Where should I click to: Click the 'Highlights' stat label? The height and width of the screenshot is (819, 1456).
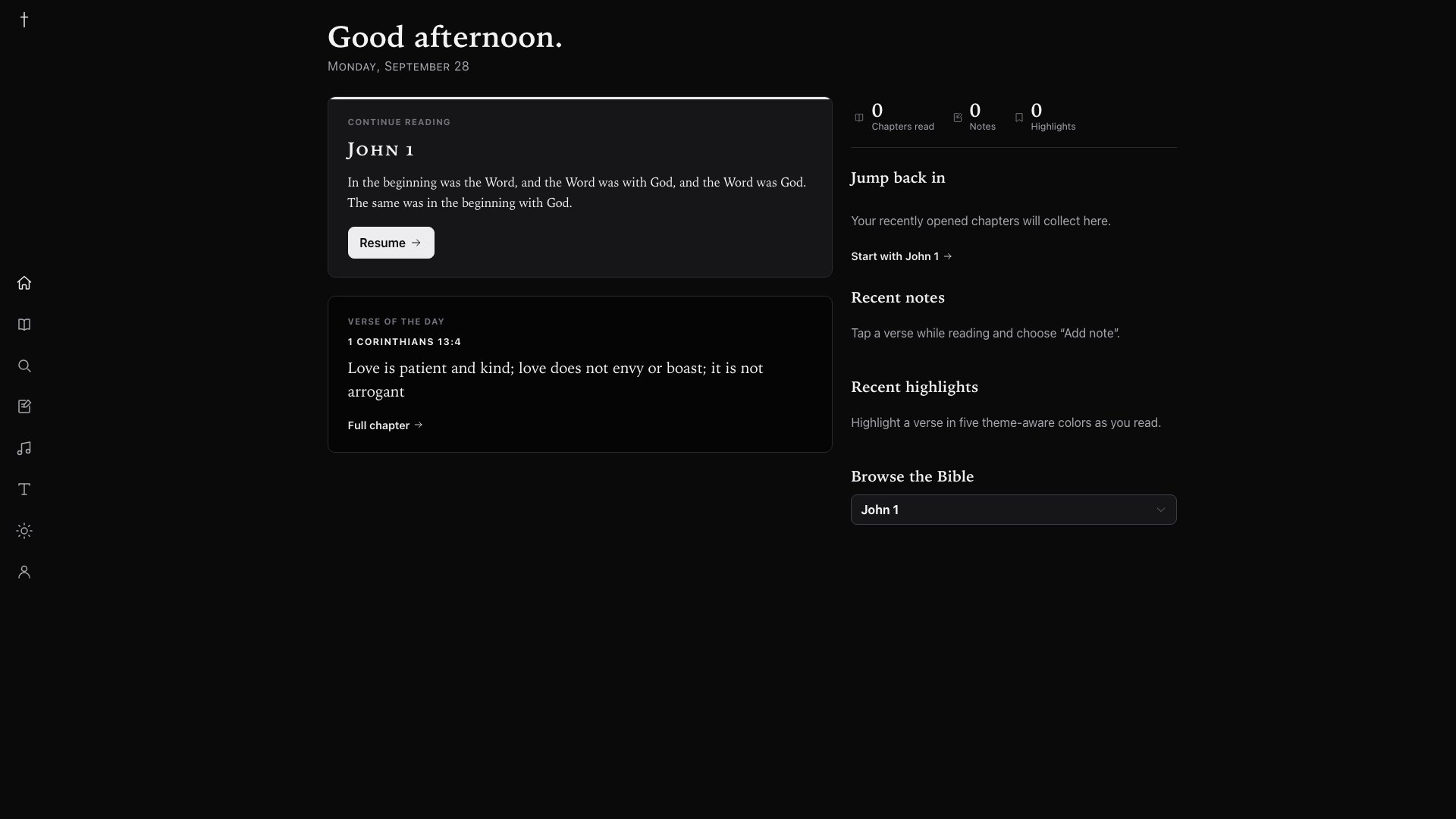[1053, 127]
